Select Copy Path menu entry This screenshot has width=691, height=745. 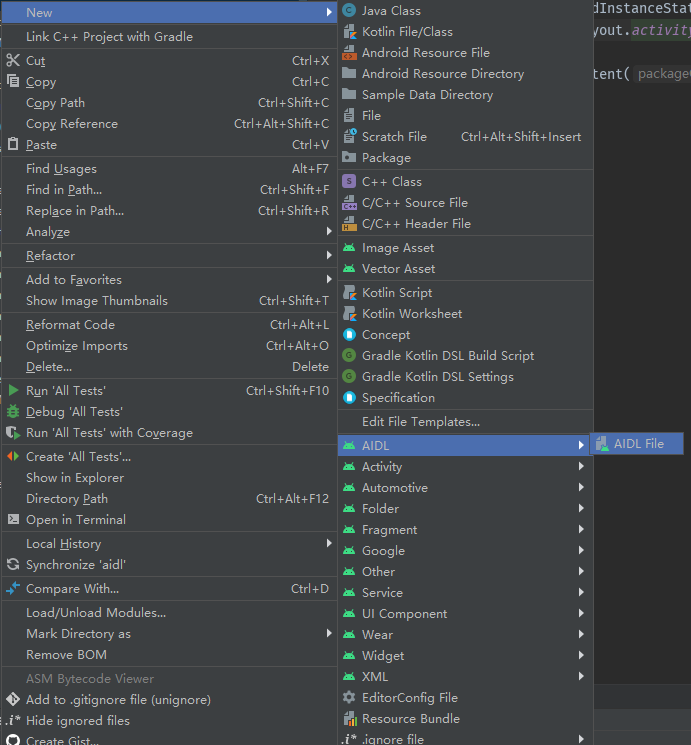pyautogui.click(x=169, y=103)
